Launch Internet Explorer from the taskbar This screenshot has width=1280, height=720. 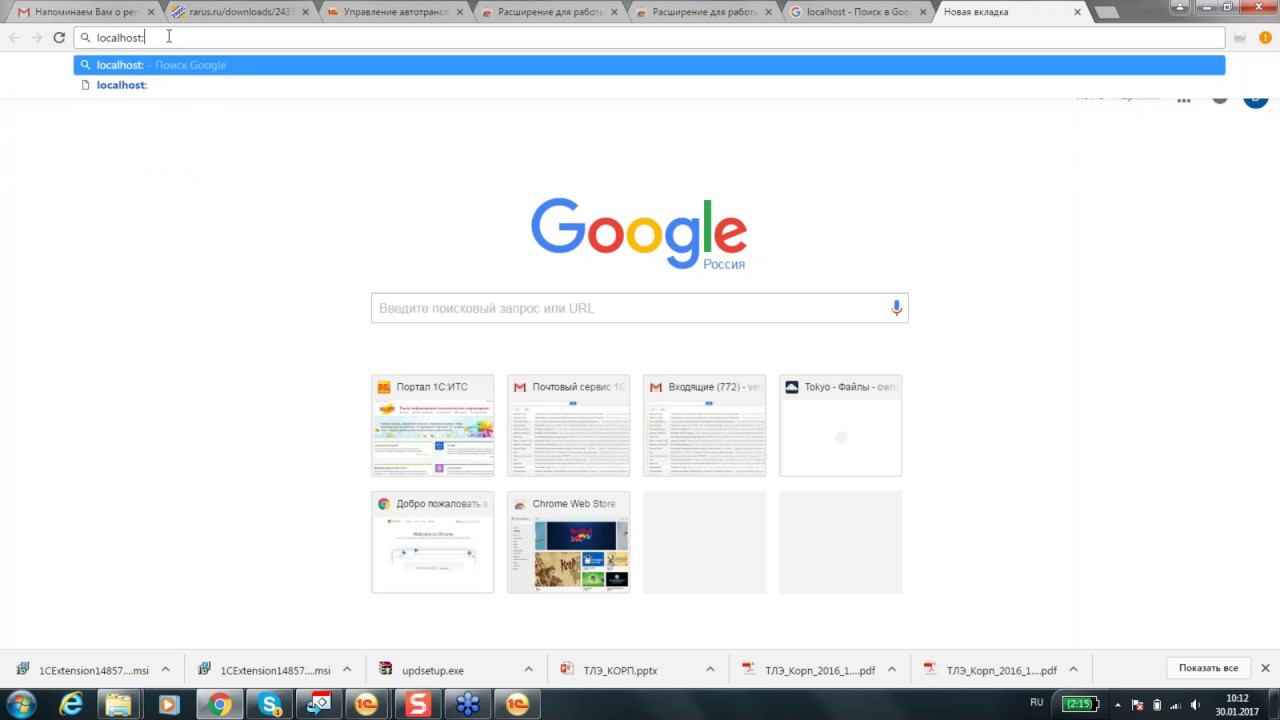pos(71,704)
